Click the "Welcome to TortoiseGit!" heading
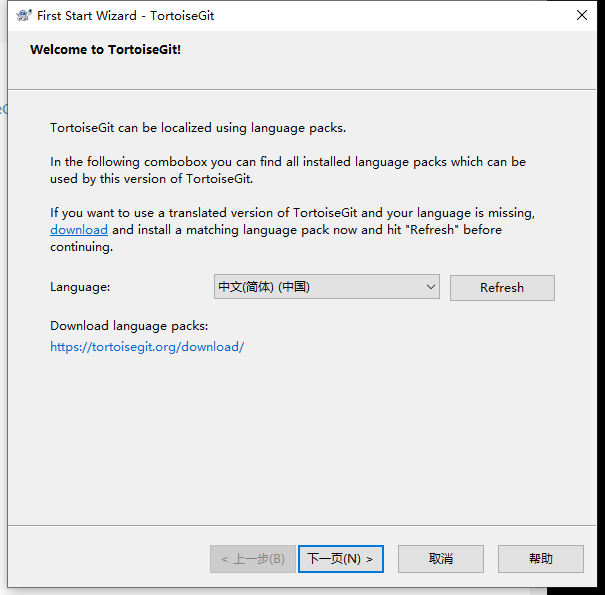The width and height of the screenshot is (605, 595). [x=105, y=49]
